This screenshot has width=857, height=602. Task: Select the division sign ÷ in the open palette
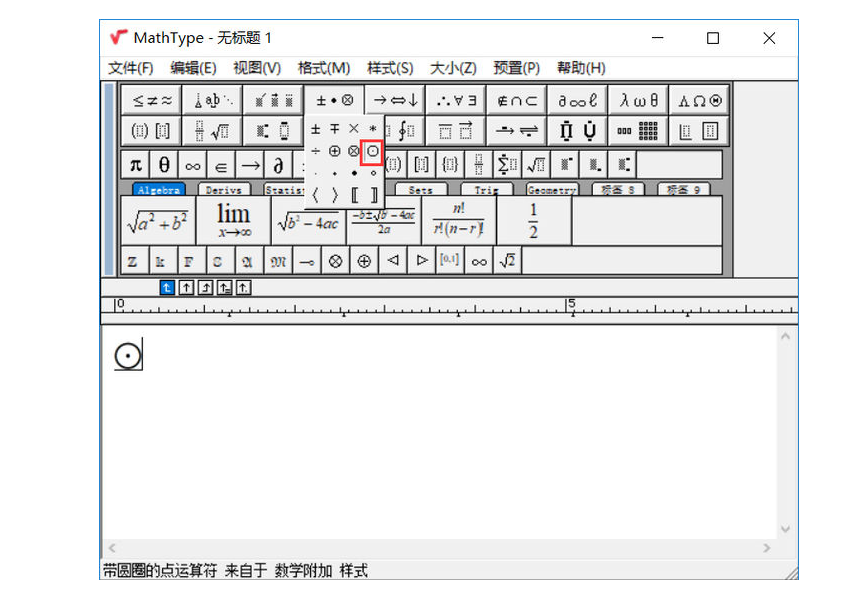(x=315, y=151)
